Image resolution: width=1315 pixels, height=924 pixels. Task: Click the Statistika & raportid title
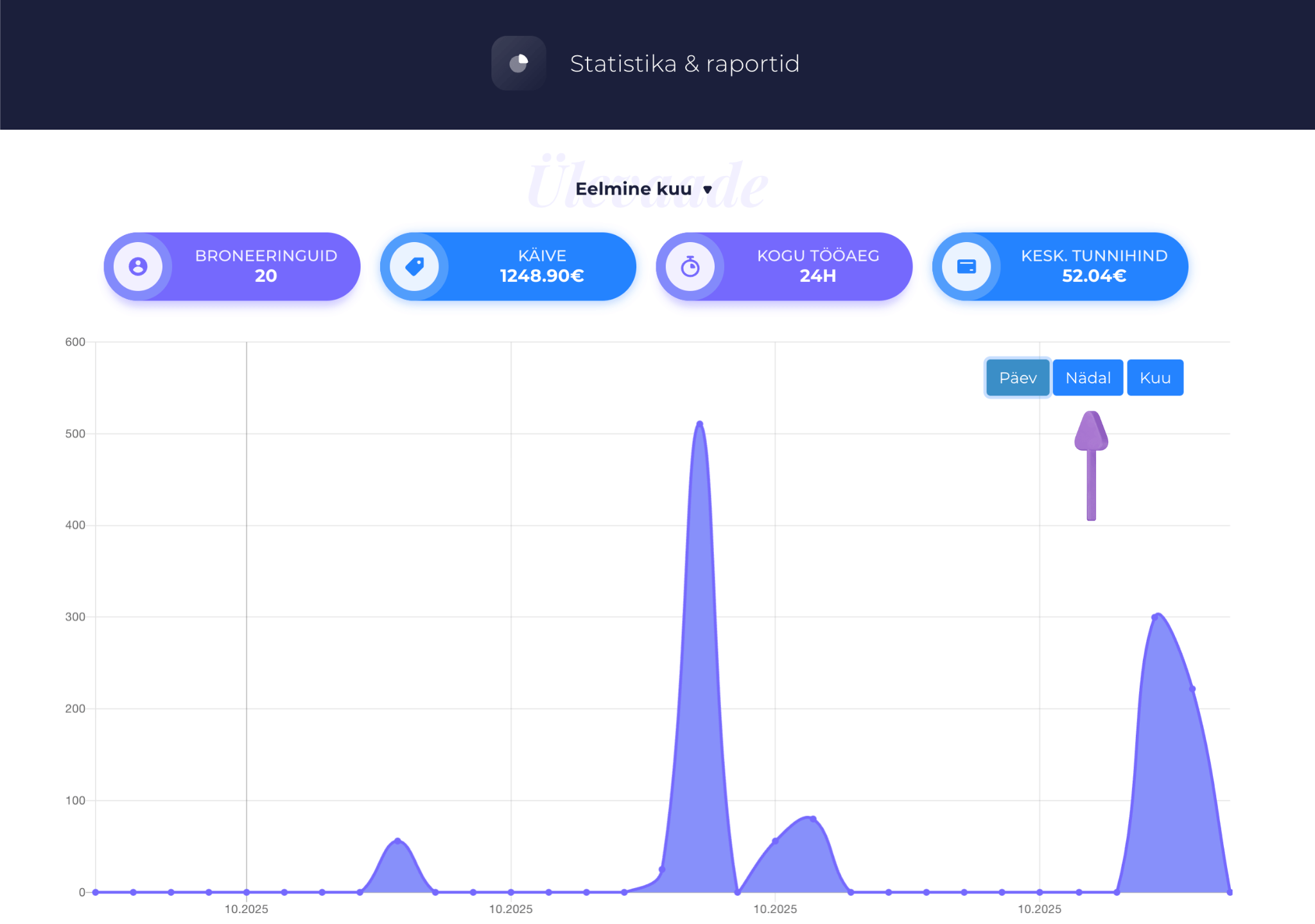(x=684, y=64)
